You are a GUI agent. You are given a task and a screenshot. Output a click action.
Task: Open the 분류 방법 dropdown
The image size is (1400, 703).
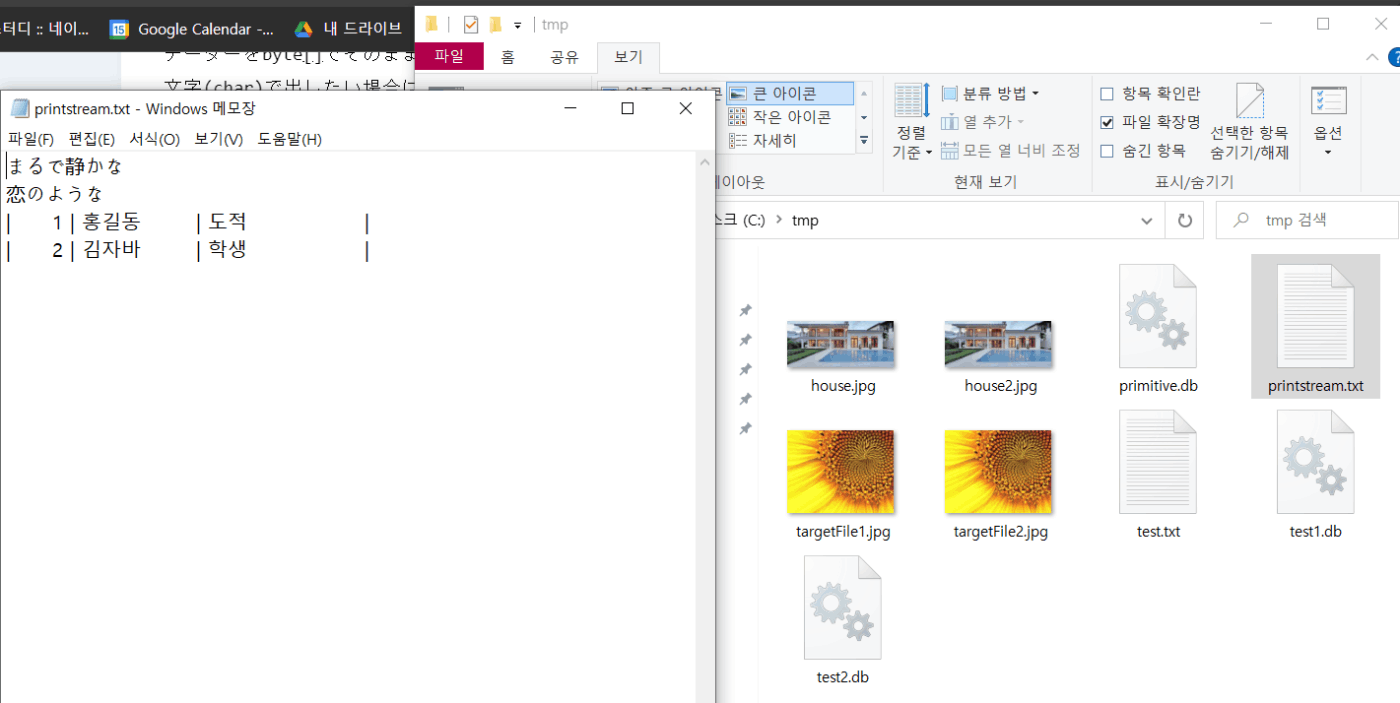[990, 94]
